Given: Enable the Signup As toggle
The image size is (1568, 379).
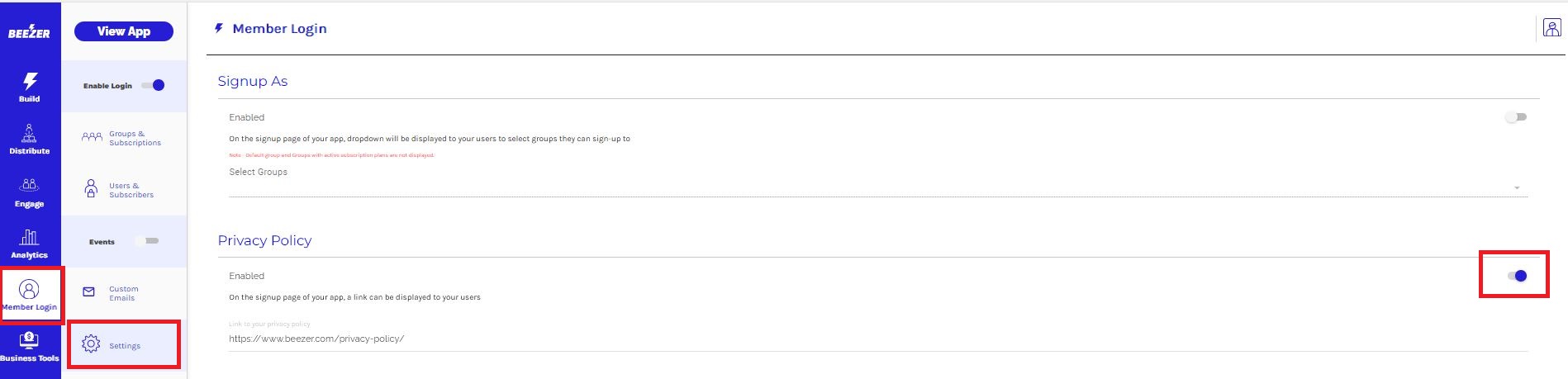Looking at the screenshot, I should (x=1516, y=117).
